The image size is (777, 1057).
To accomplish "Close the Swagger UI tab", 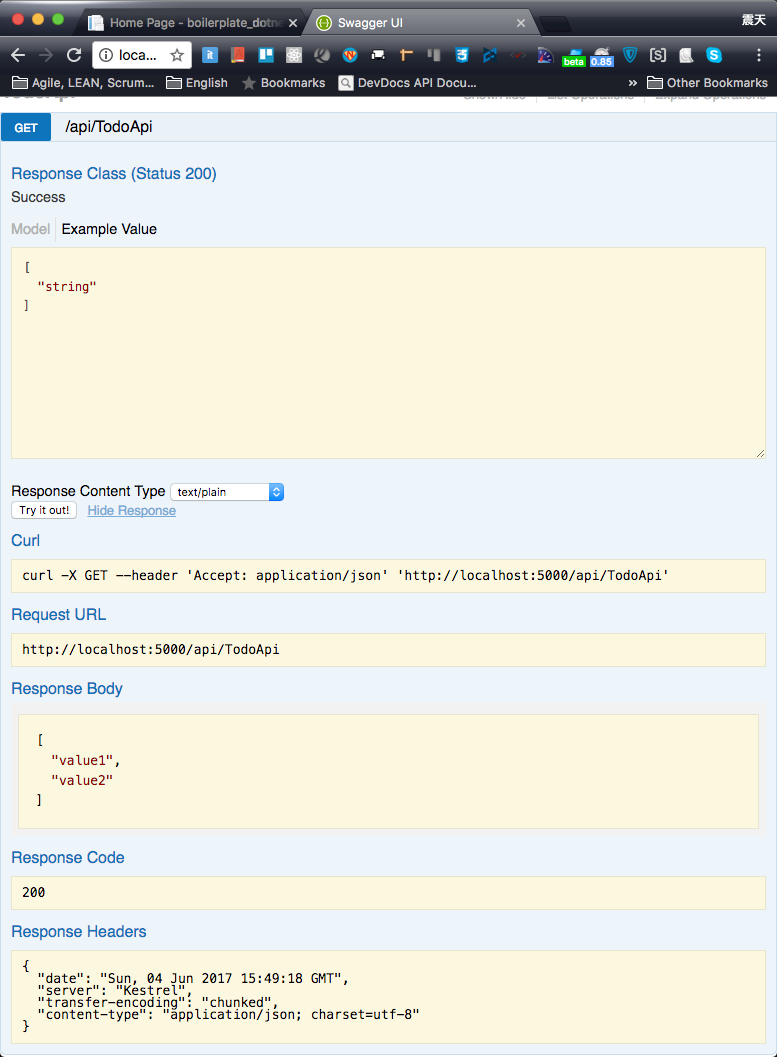I will coord(521,22).
